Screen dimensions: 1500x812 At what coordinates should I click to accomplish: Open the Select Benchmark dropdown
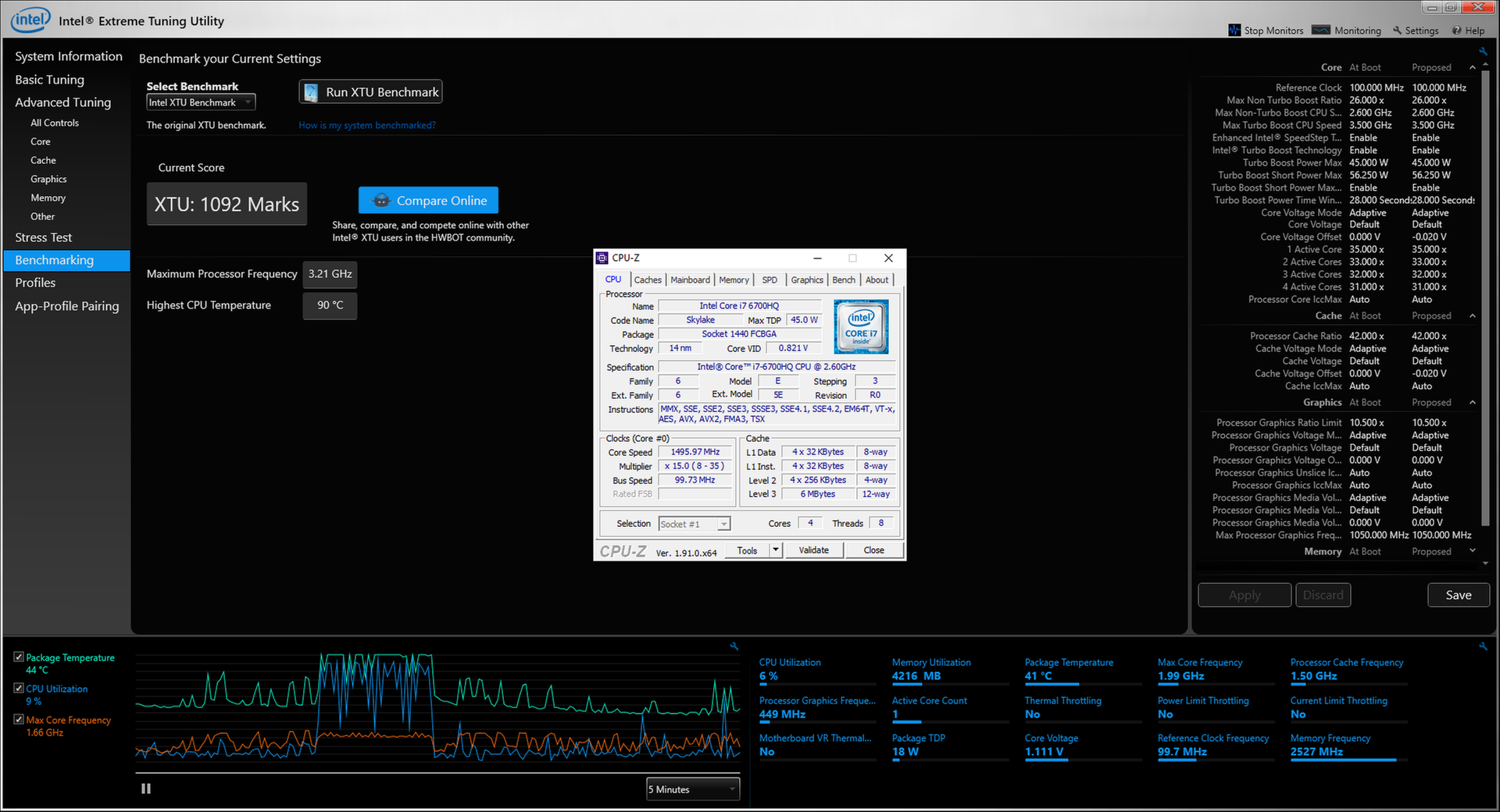coord(201,102)
